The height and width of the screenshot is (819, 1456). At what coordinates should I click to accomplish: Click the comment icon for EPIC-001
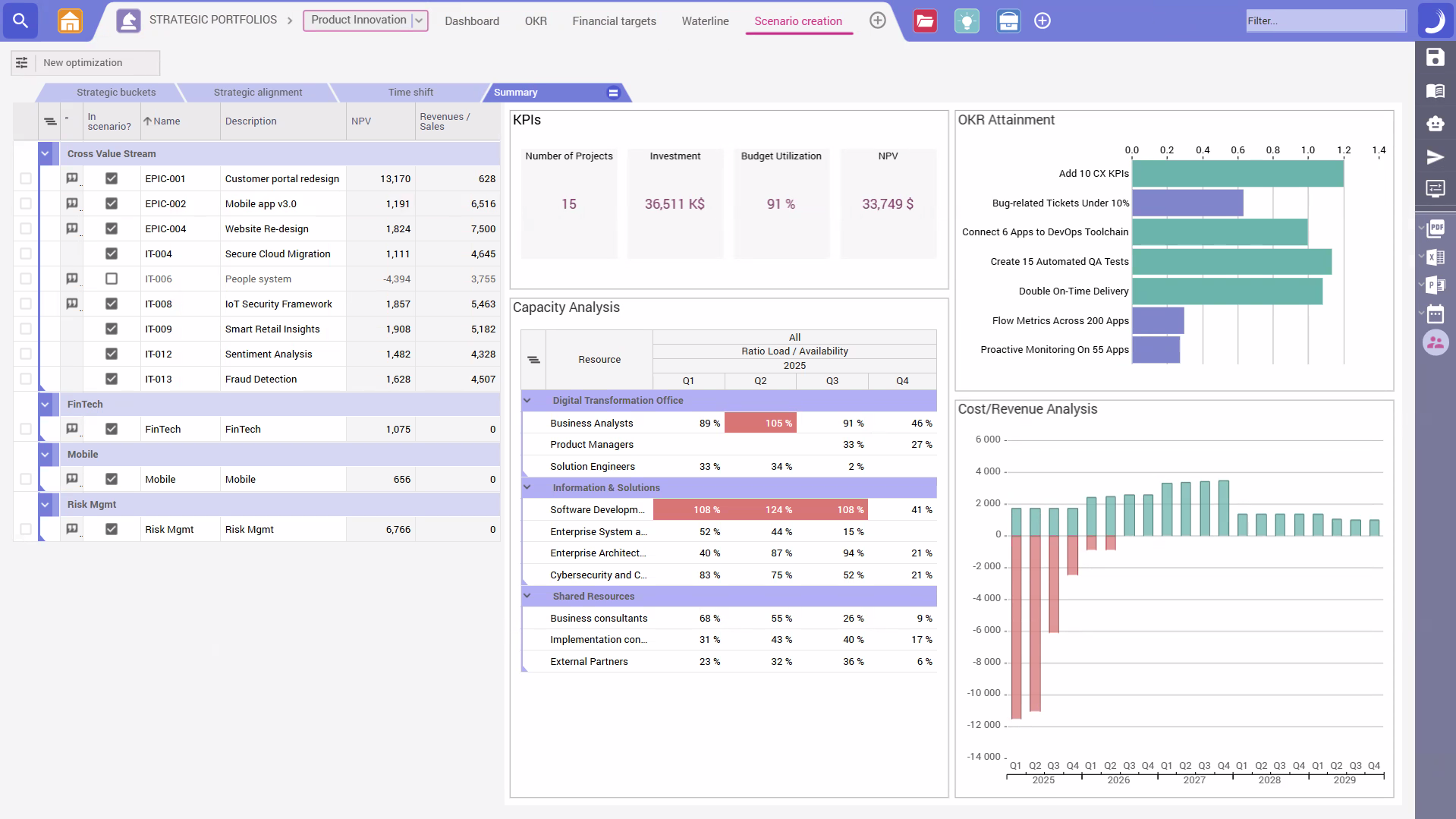(x=72, y=178)
